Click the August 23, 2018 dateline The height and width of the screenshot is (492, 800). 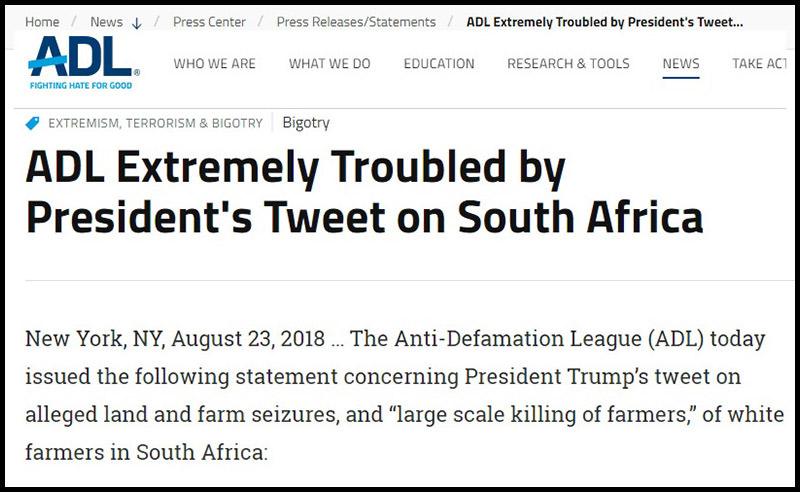coord(248,338)
